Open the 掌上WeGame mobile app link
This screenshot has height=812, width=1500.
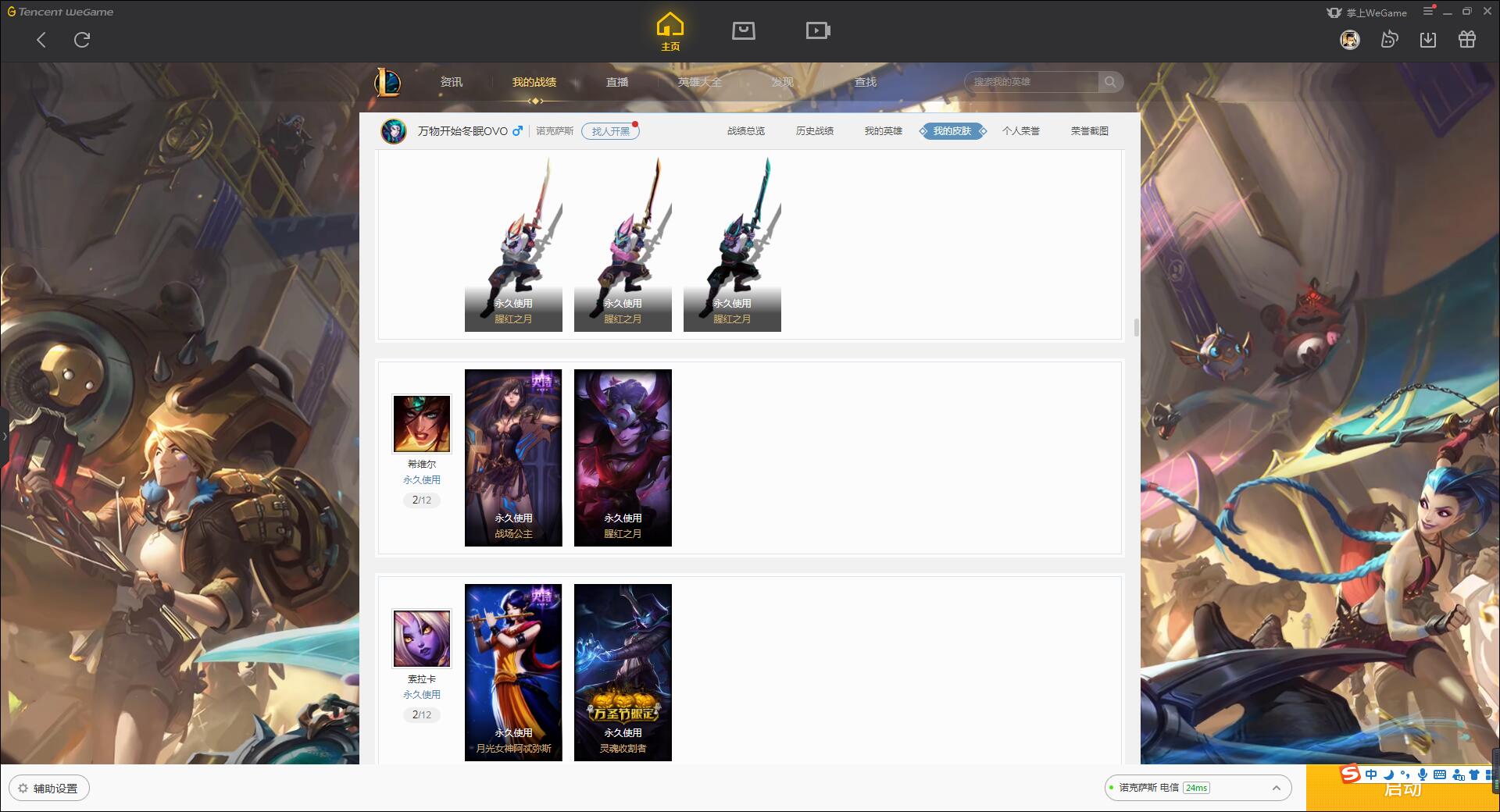tap(1367, 12)
